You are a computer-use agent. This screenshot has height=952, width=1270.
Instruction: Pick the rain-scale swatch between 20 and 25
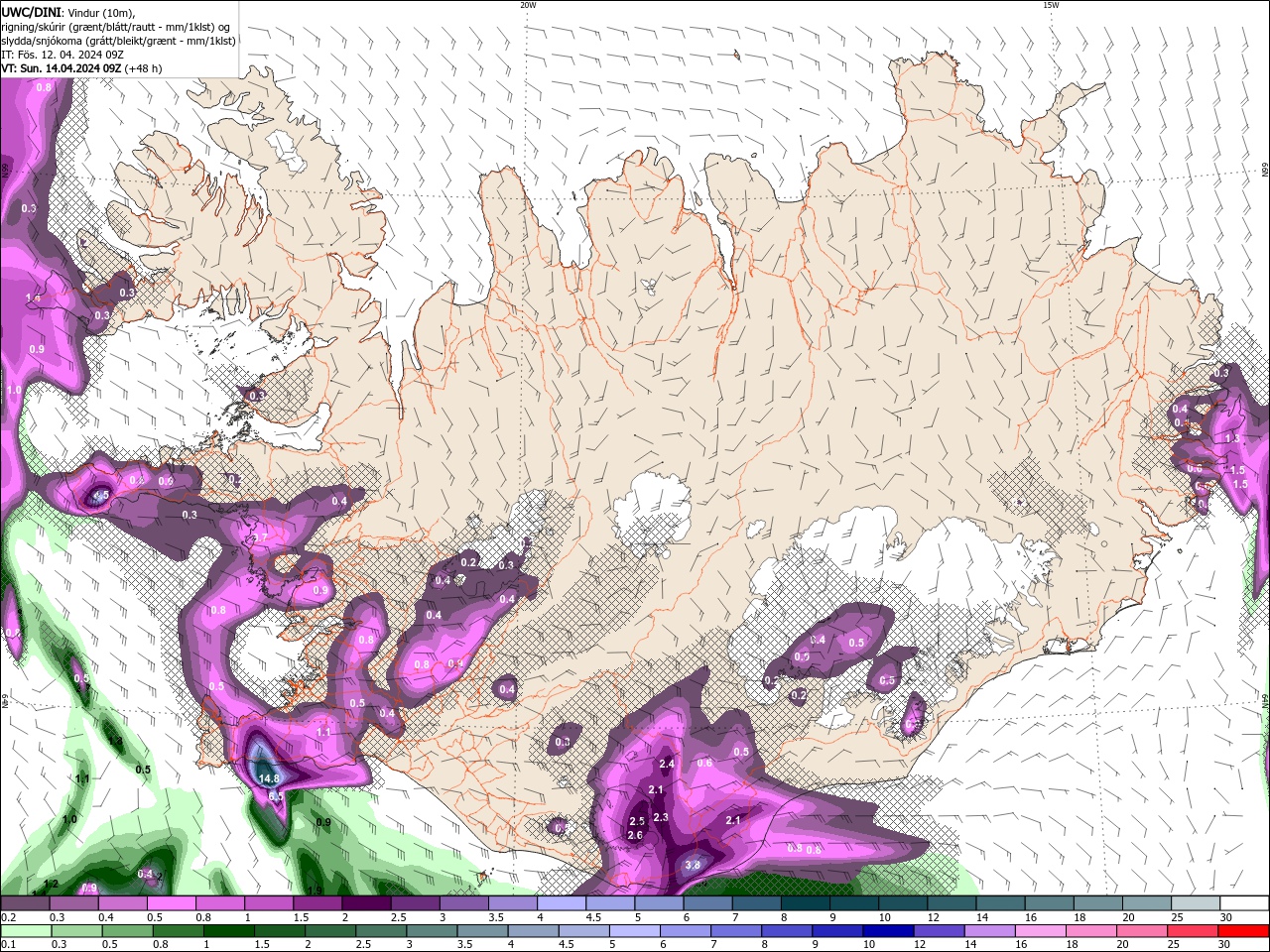(1143, 931)
